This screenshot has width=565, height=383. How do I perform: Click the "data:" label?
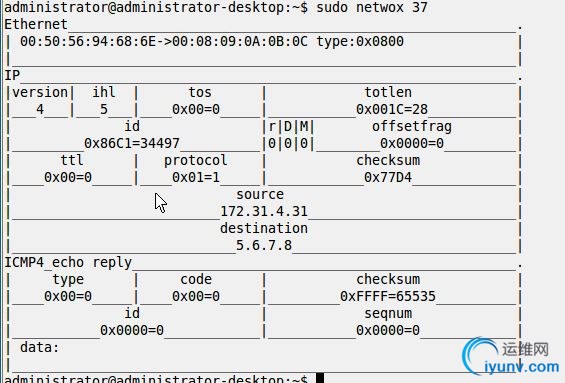[x=40, y=348]
